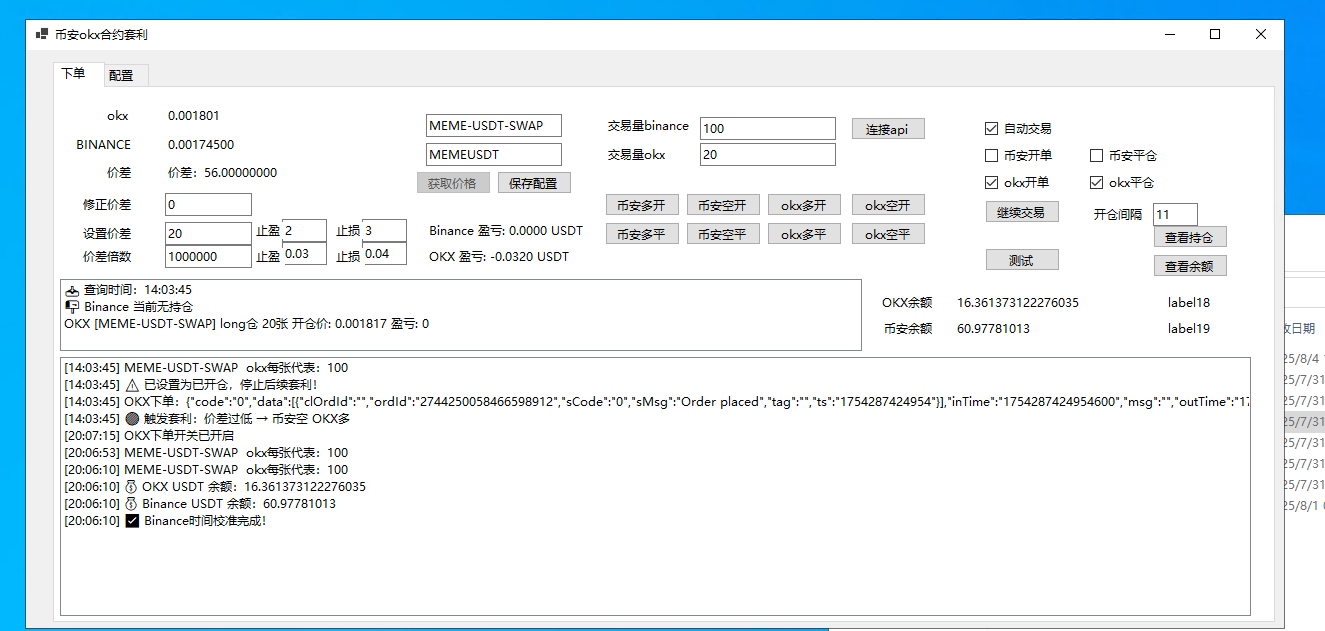Image resolution: width=1325 pixels, height=631 pixels.
Task: Click the 价差倍数 input showing 1000000
Action: tap(208, 256)
